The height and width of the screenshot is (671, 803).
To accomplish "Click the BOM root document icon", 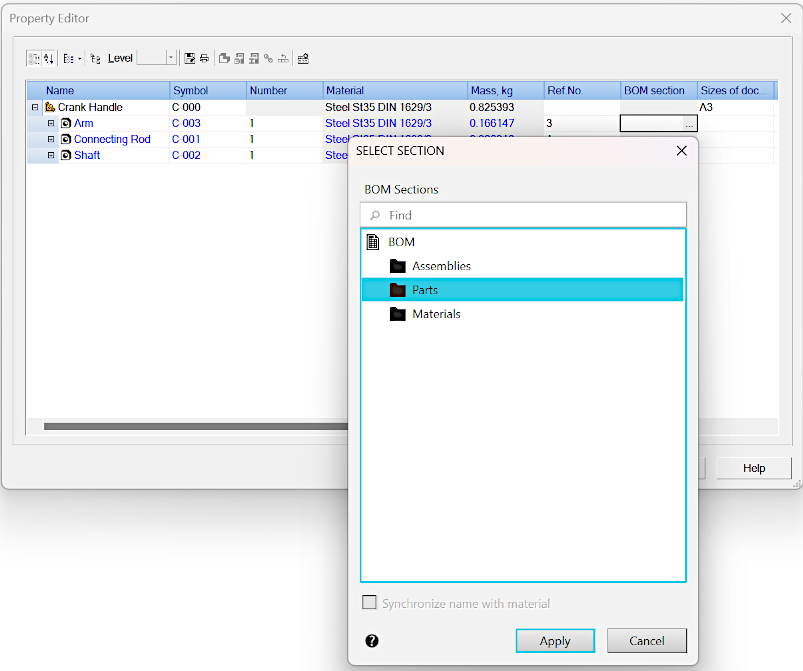I will point(374,242).
